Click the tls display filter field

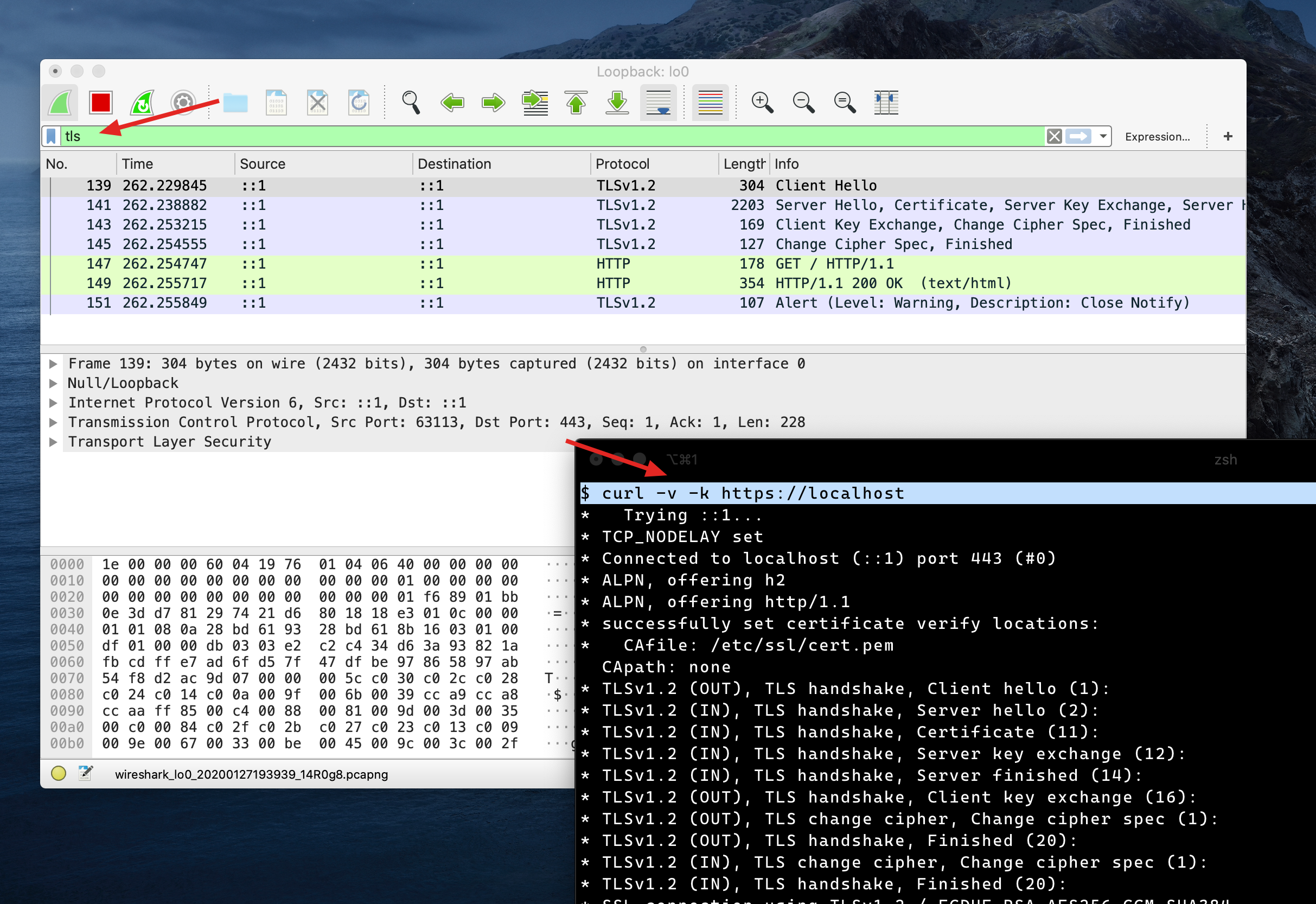tap(510, 137)
